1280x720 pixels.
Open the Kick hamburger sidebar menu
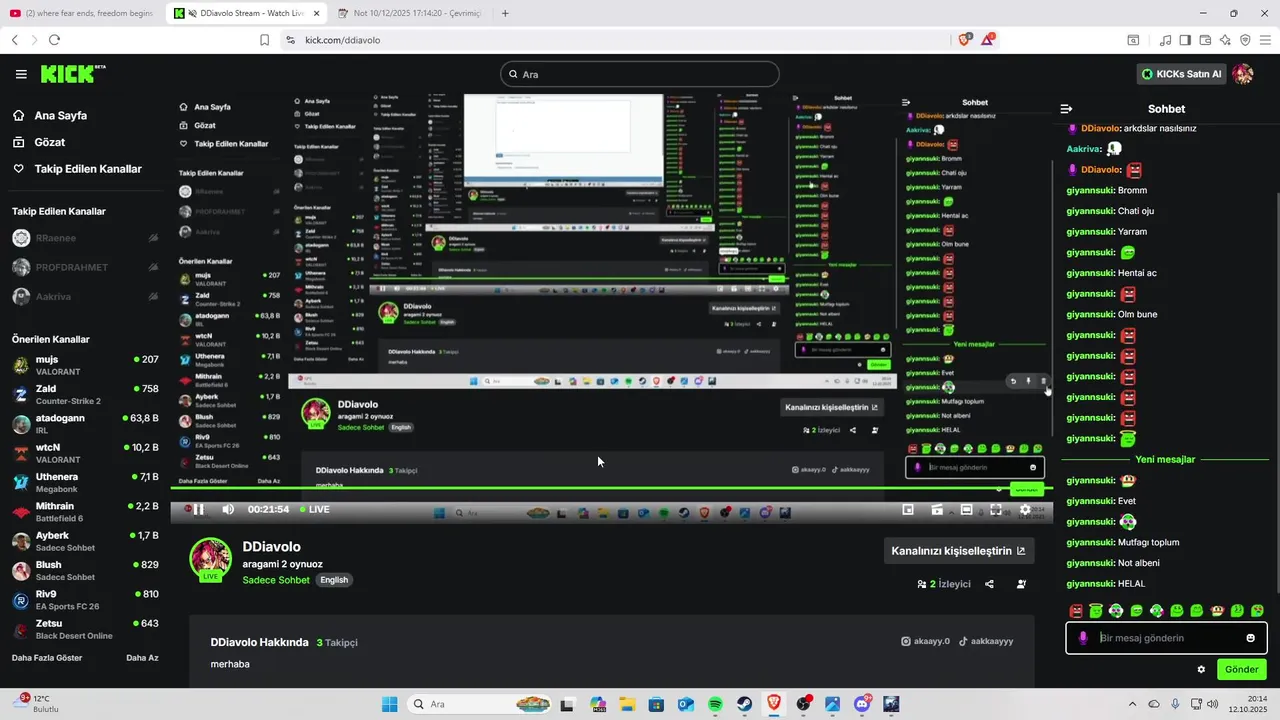point(21,74)
